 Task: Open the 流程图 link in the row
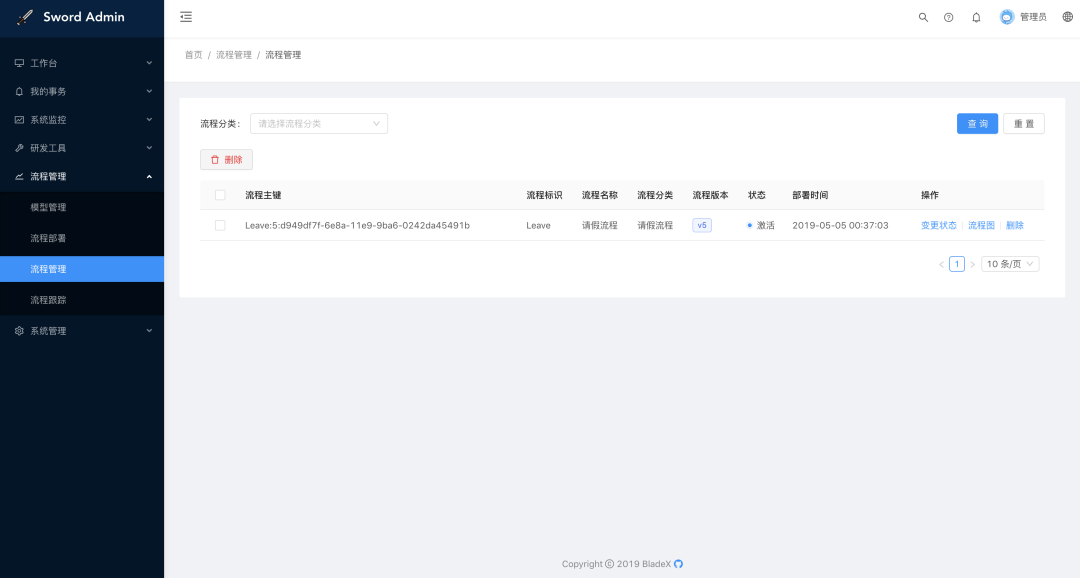point(981,225)
